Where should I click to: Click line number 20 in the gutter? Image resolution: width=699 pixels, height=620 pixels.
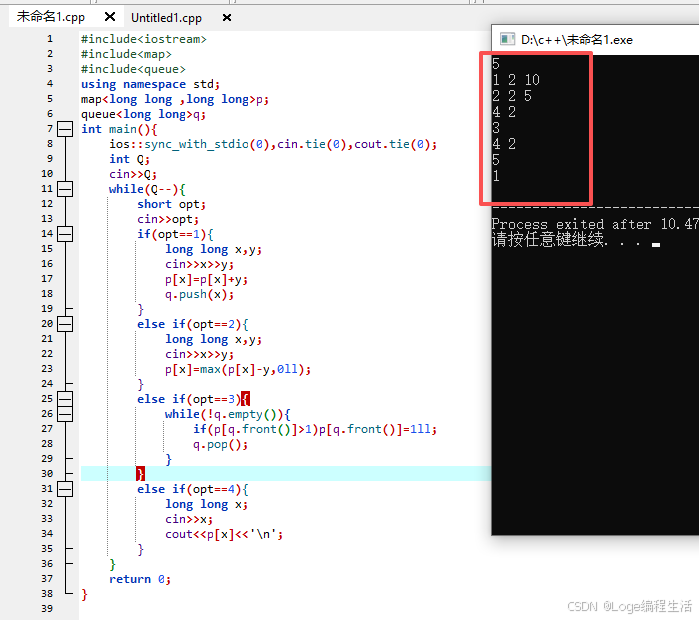tap(47, 324)
